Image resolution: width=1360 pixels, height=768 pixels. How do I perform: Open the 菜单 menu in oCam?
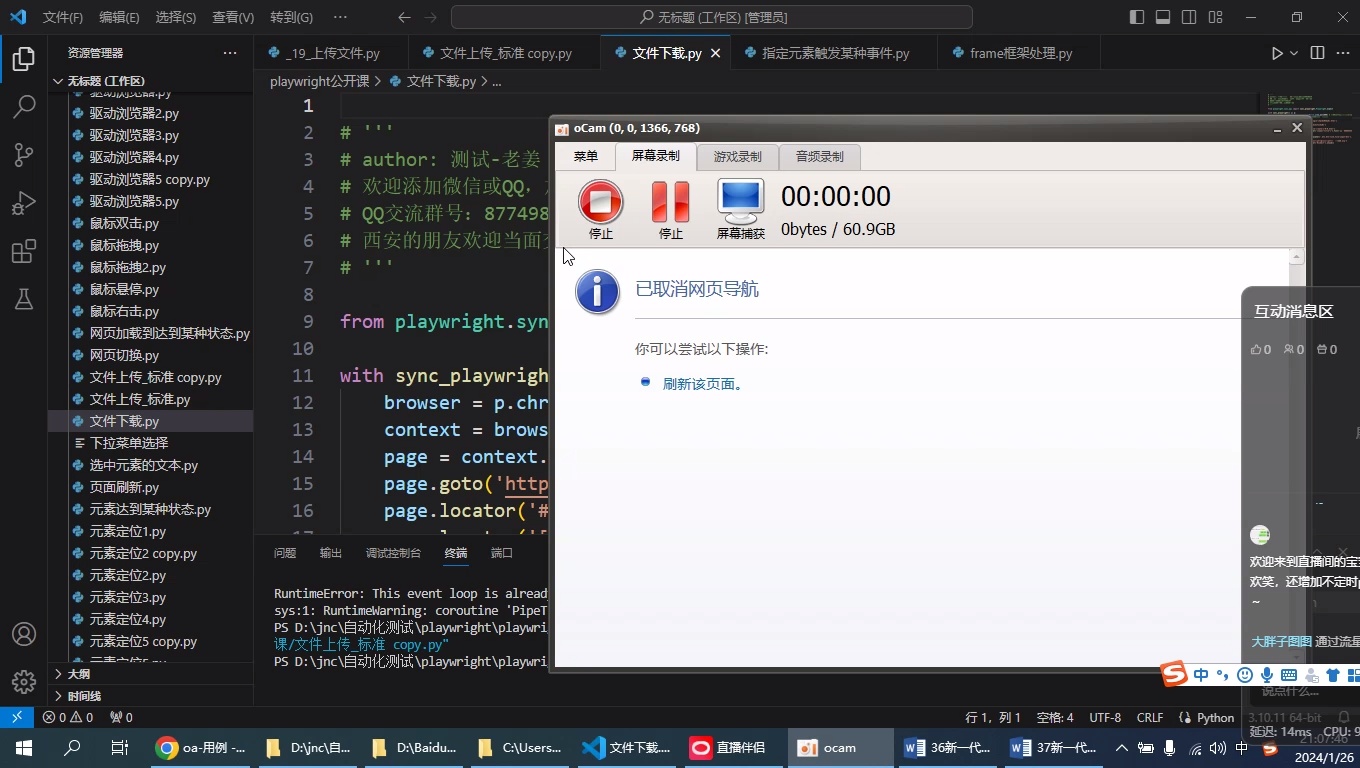[585, 156]
